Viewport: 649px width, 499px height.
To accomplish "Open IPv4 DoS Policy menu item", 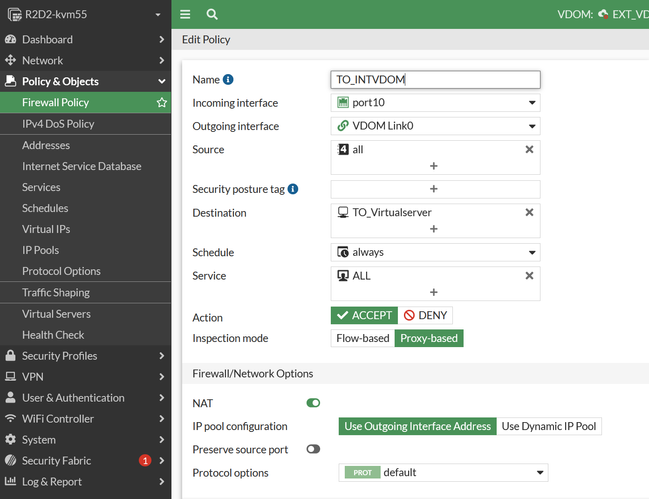I will [x=58, y=124].
